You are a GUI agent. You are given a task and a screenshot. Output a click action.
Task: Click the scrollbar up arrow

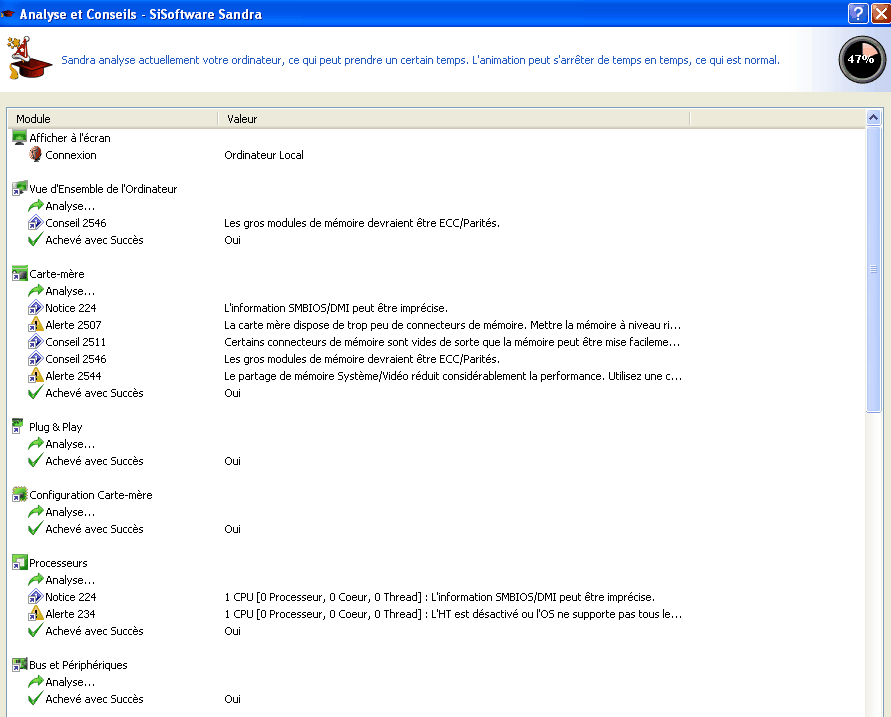tap(873, 118)
